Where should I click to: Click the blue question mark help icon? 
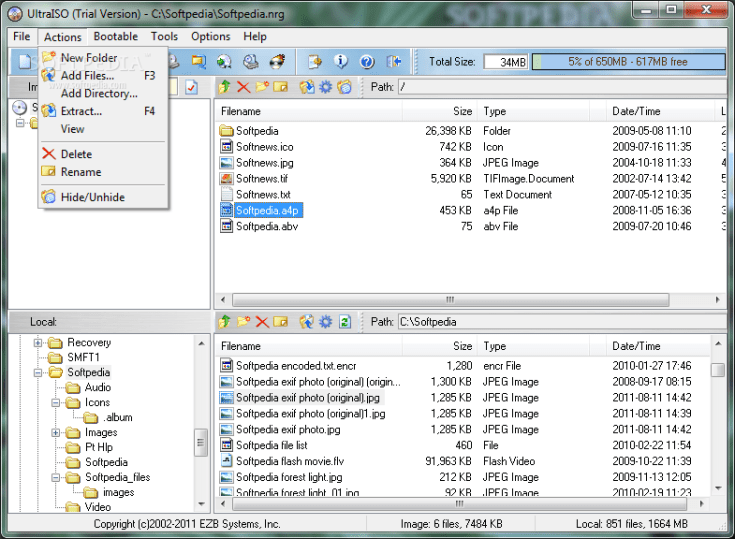(367, 61)
